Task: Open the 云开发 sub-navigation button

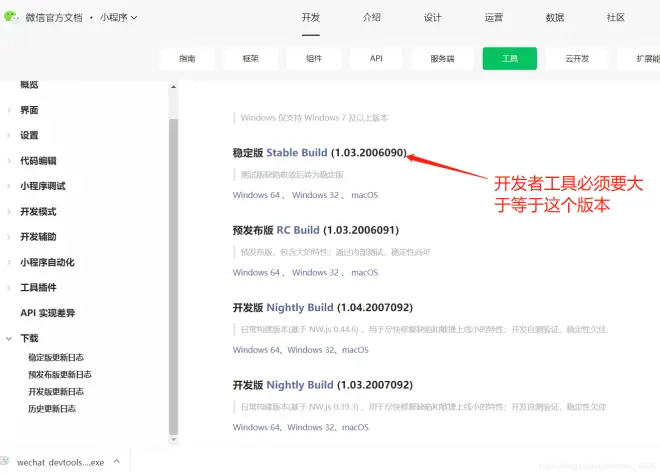Action: click(x=577, y=59)
